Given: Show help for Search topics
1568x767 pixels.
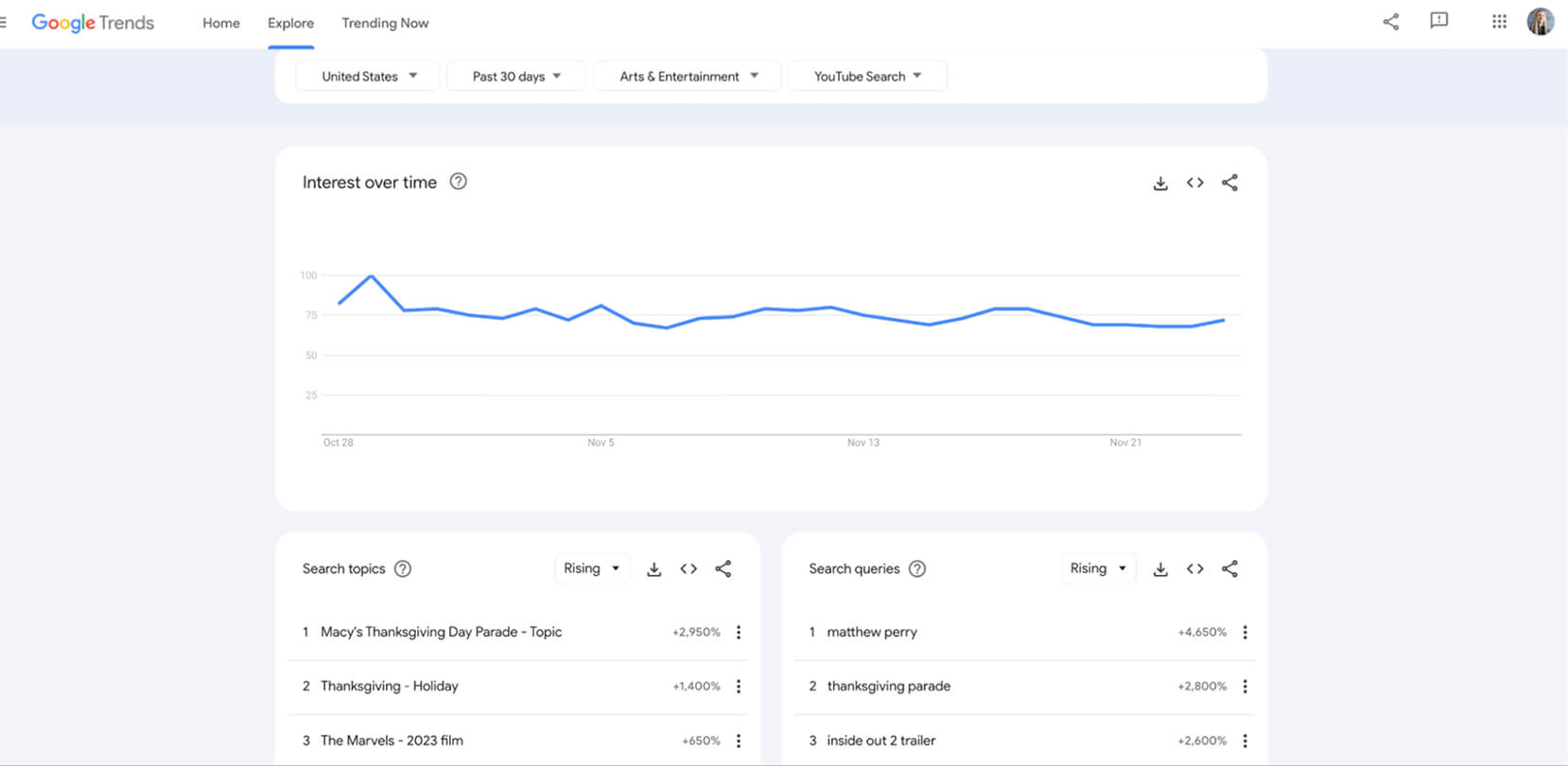Looking at the screenshot, I should click(x=403, y=568).
